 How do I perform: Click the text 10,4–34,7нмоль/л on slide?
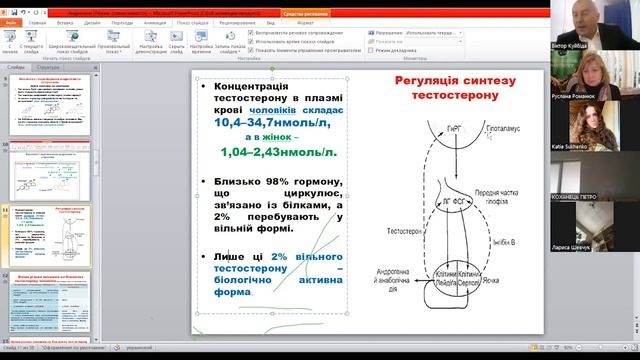[272, 122]
